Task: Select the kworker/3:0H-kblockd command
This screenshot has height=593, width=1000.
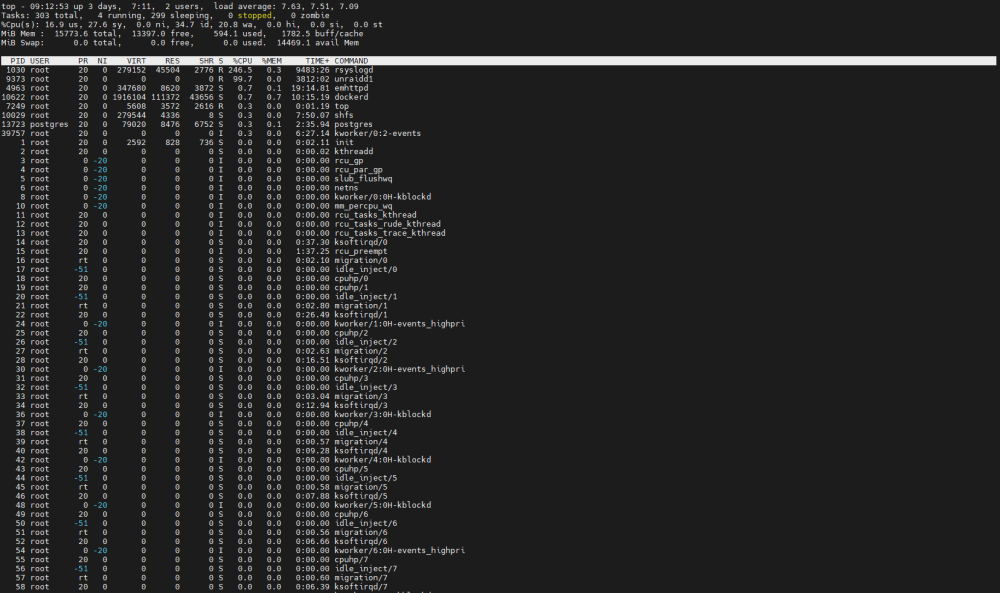Action: pos(383,414)
